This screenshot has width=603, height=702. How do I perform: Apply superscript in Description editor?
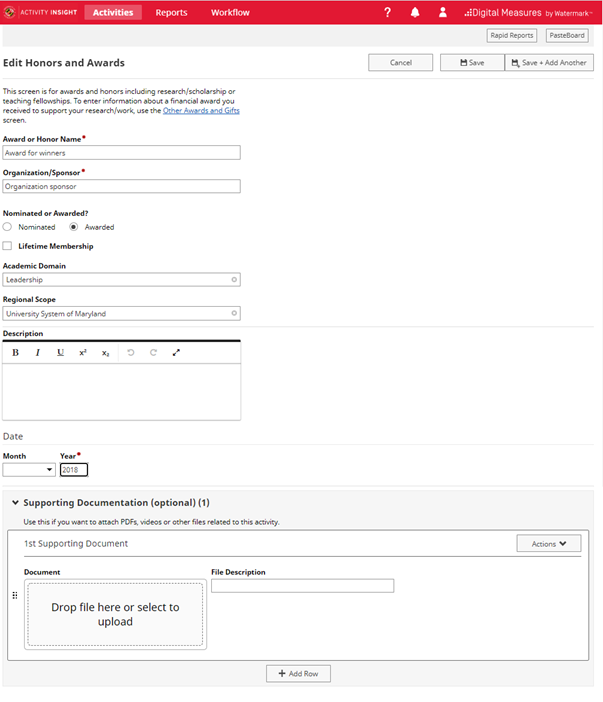tap(83, 353)
